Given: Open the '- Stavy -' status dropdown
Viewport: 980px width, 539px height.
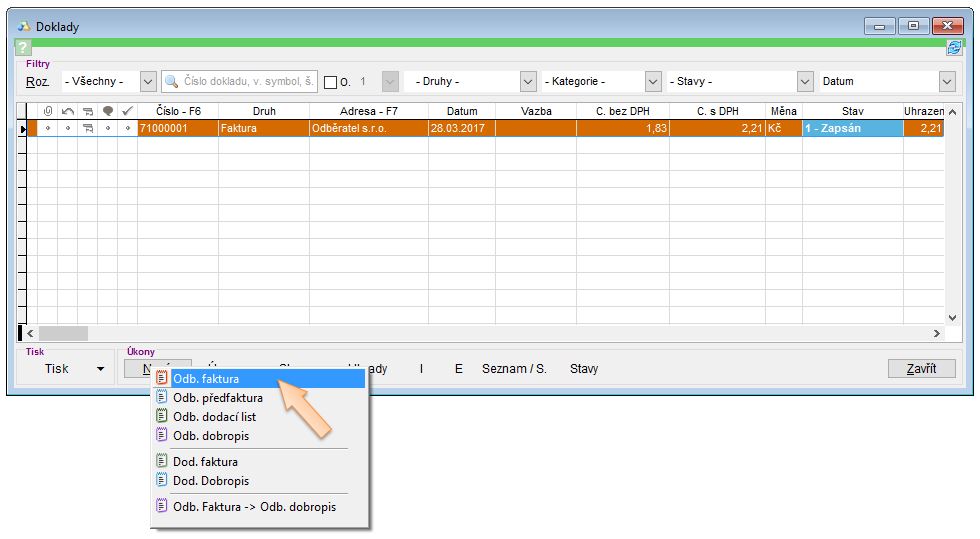Looking at the screenshot, I should point(805,82).
